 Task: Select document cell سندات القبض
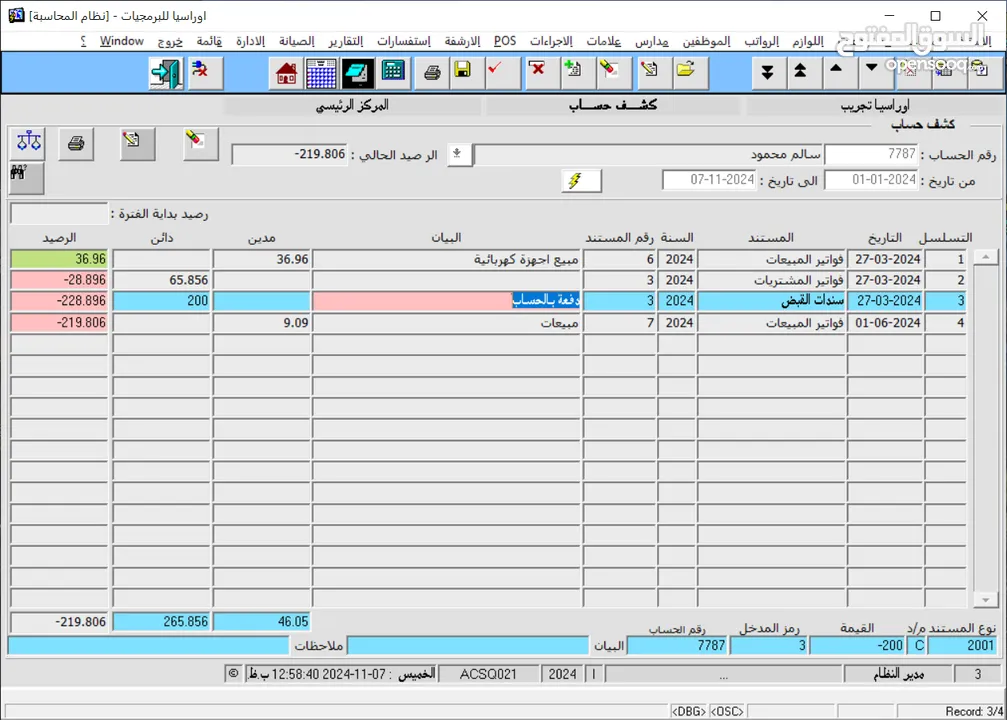pos(772,301)
